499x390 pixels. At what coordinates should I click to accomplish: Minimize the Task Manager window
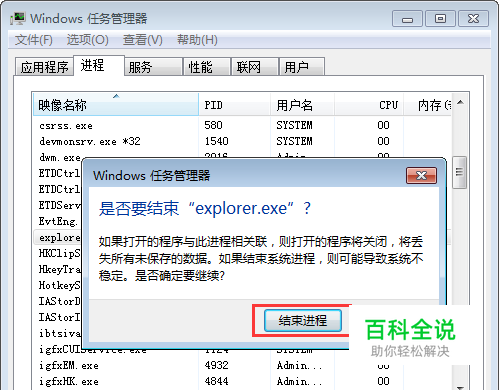point(407,19)
